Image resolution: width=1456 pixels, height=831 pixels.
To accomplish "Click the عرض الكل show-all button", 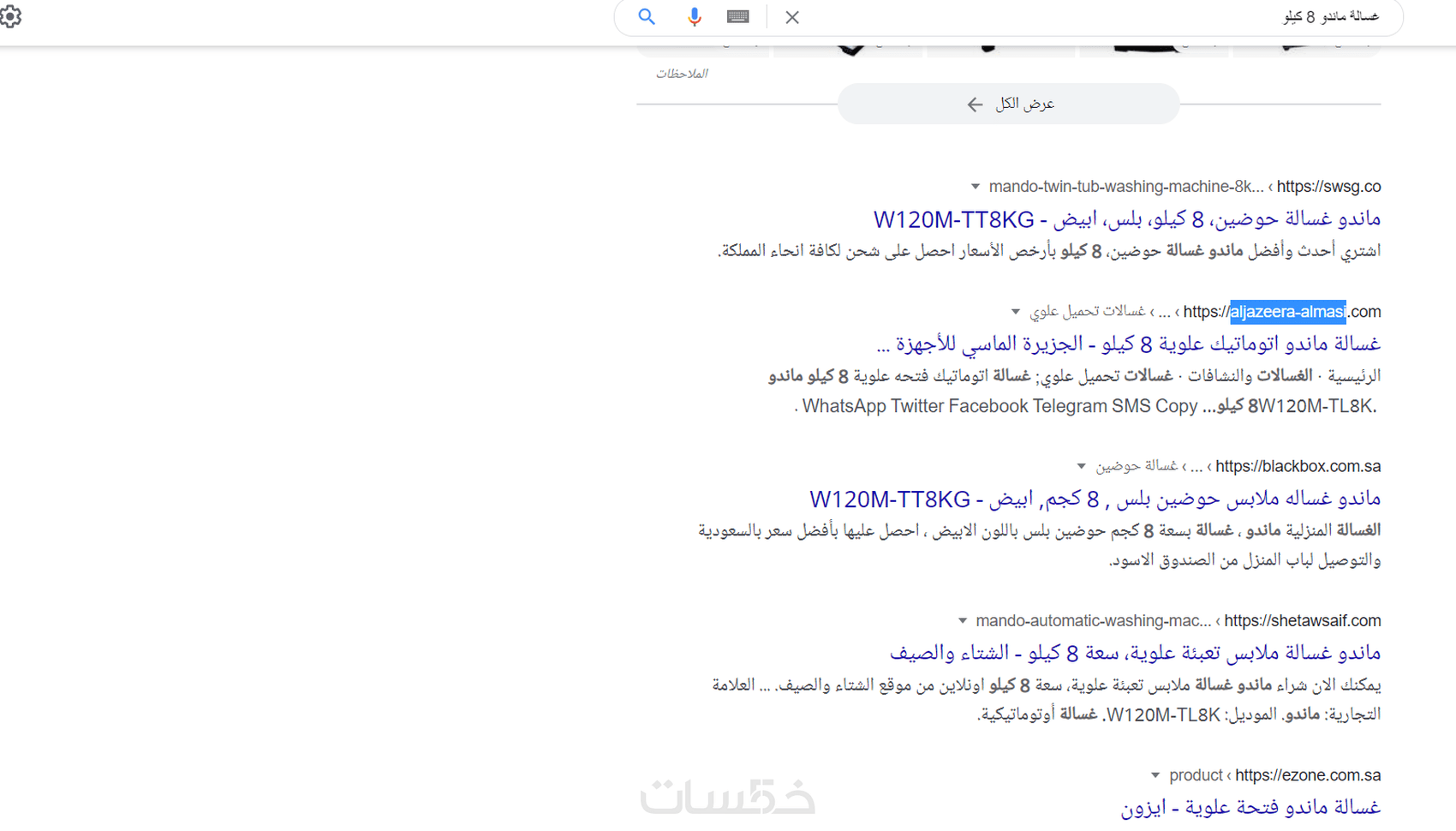I will tap(1009, 104).
